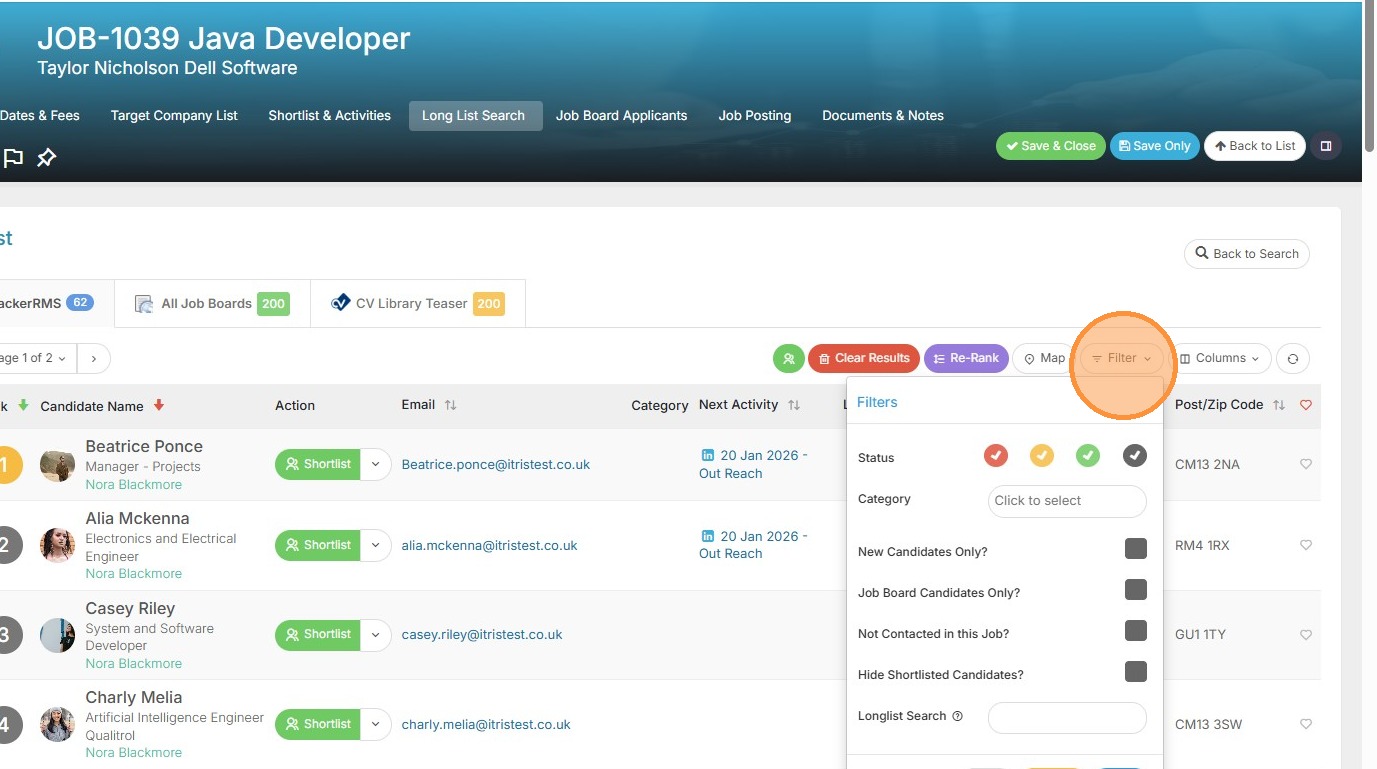Toggle the red status filter circle
The image size is (1377, 769).
[x=995, y=456]
